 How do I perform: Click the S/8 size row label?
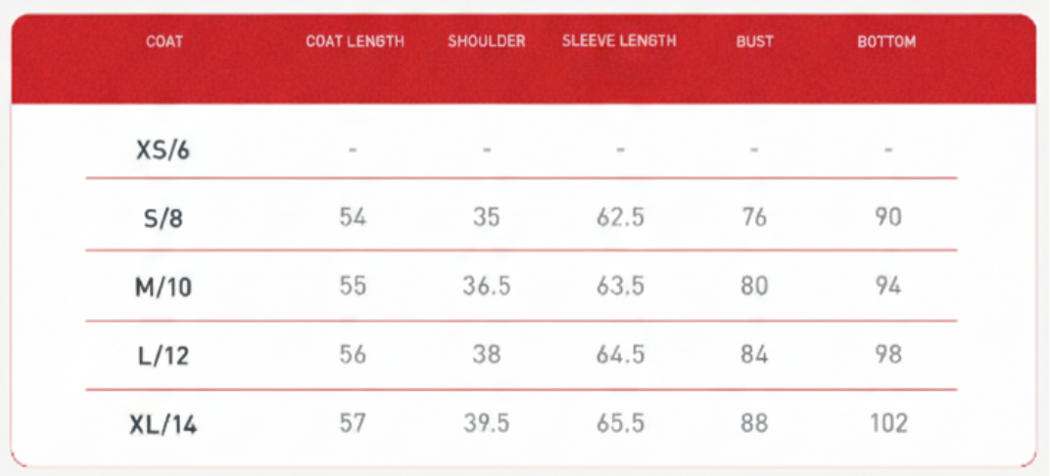pos(164,217)
